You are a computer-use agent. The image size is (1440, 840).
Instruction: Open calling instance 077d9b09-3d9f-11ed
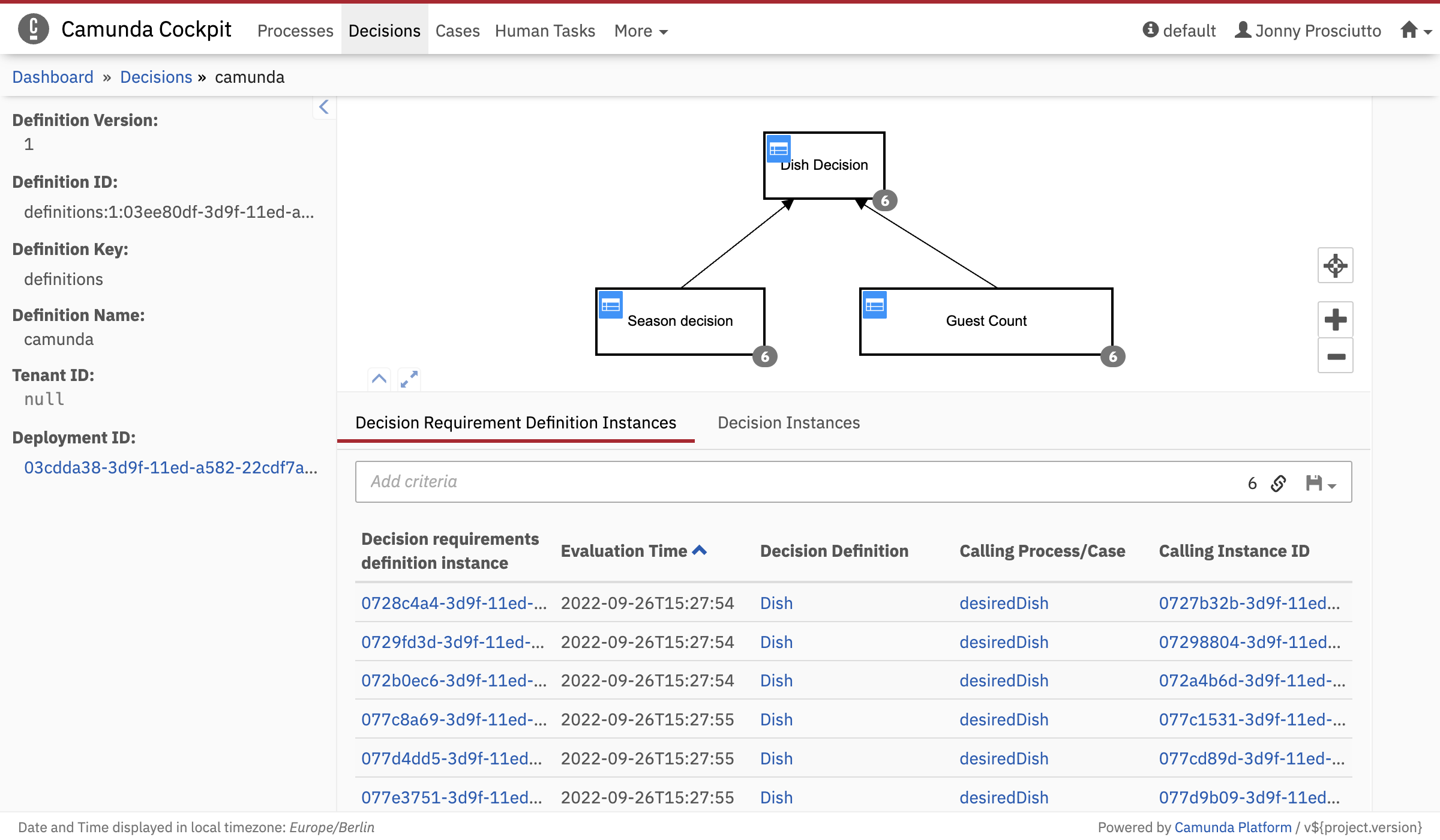tap(1249, 797)
